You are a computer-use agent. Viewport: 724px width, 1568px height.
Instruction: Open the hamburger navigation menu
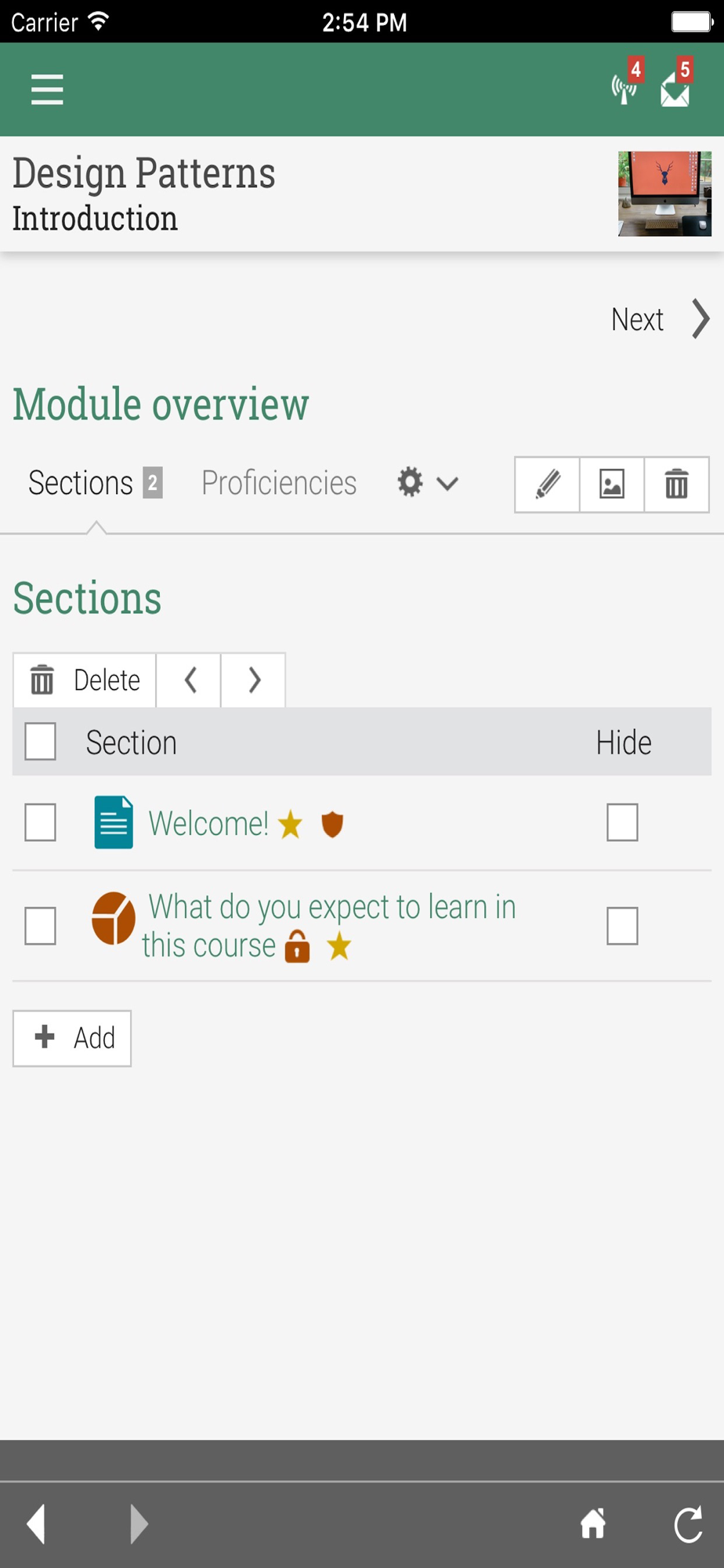(47, 89)
